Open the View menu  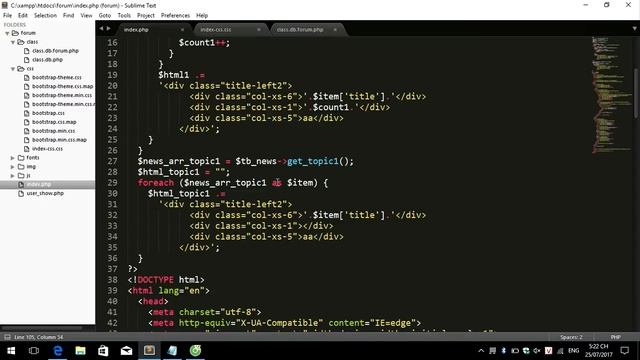pyautogui.click(x=87, y=16)
